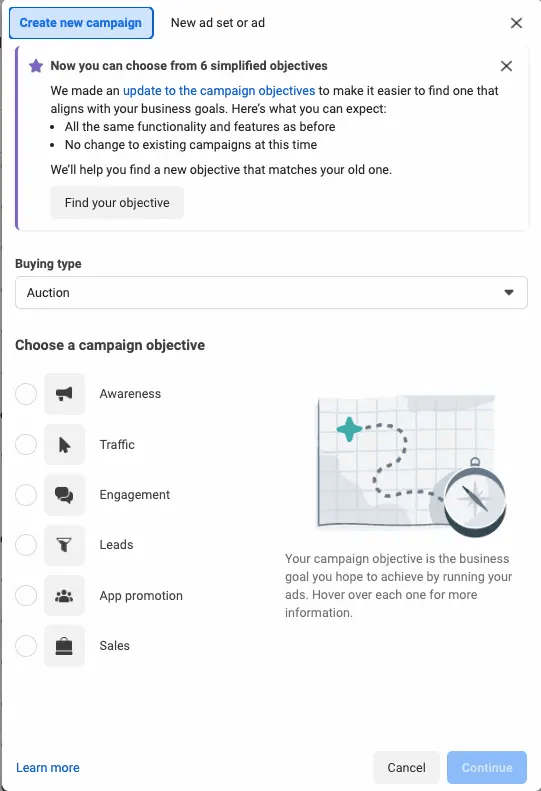Click the App promotion people icon

tap(64, 596)
